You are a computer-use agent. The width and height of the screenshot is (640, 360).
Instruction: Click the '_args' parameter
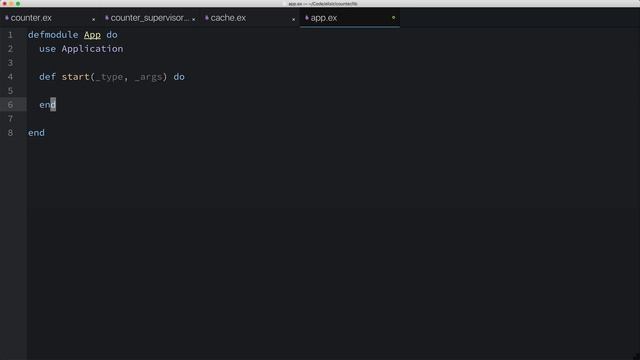coord(148,77)
